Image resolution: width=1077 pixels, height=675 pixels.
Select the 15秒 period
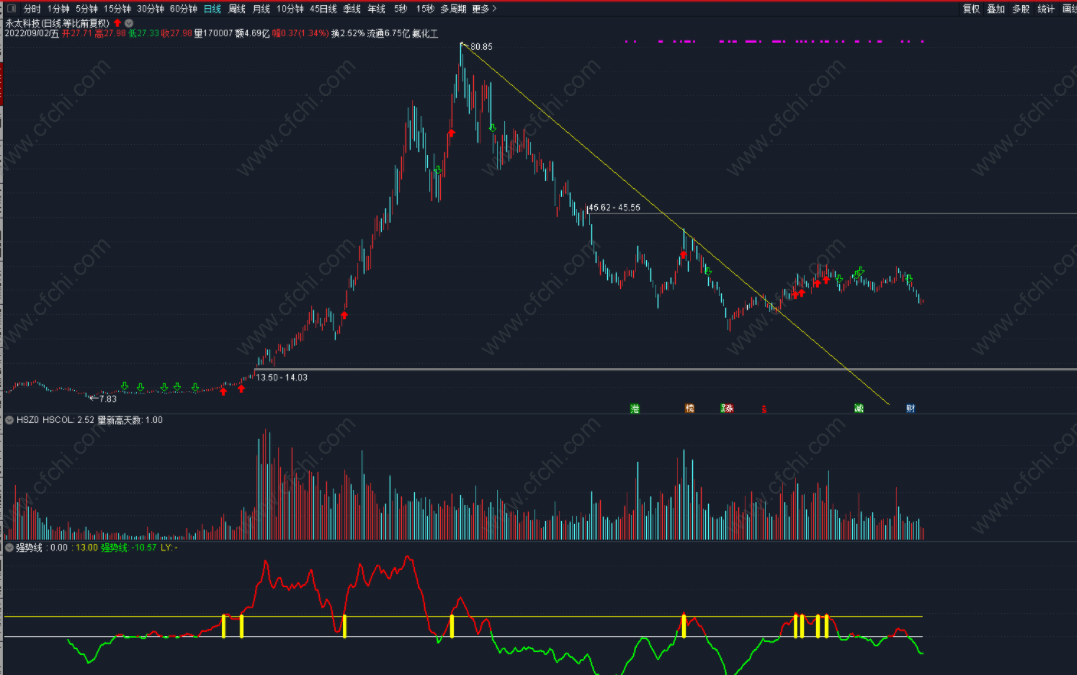click(x=425, y=9)
